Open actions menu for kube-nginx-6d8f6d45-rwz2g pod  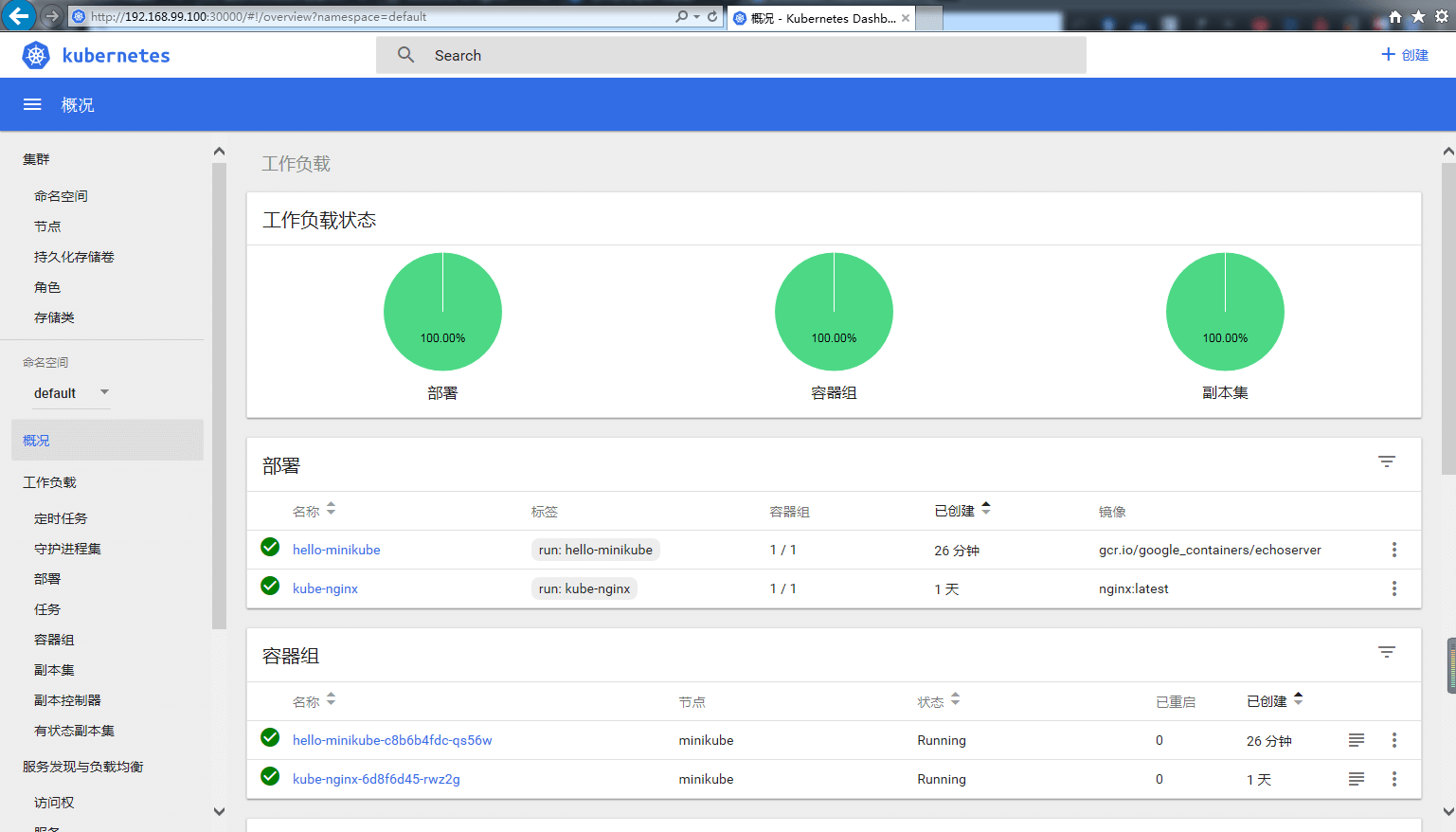pyautogui.click(x=1393, y=779)
